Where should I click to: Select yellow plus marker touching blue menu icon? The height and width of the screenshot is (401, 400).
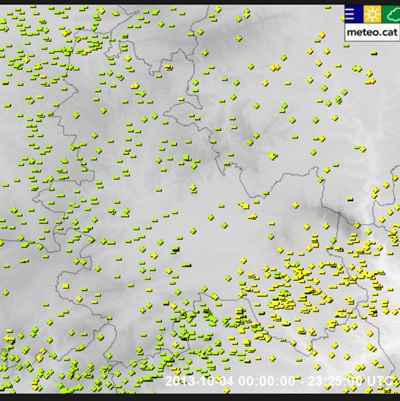[343, 19]
